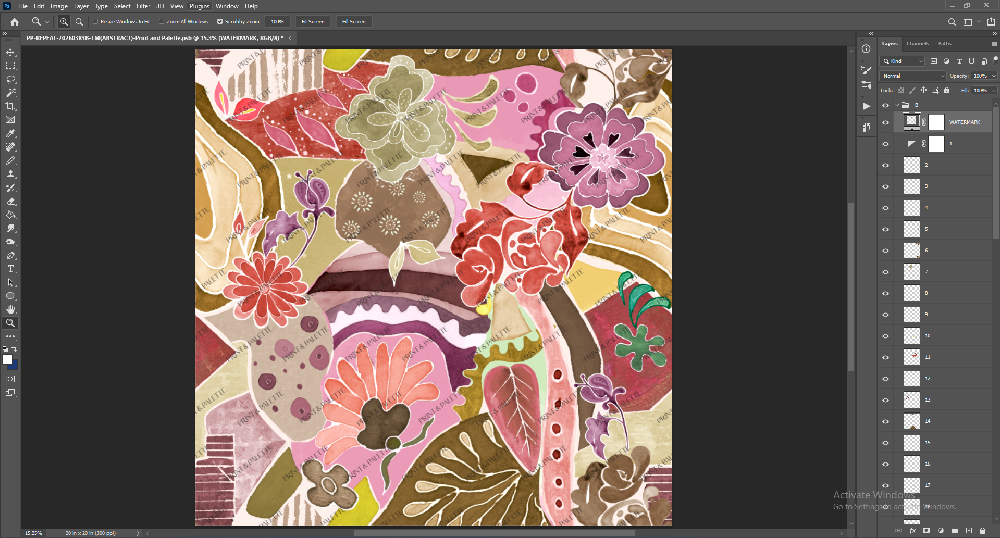Select the Paint Bucket tool

(x=11, y=215)
